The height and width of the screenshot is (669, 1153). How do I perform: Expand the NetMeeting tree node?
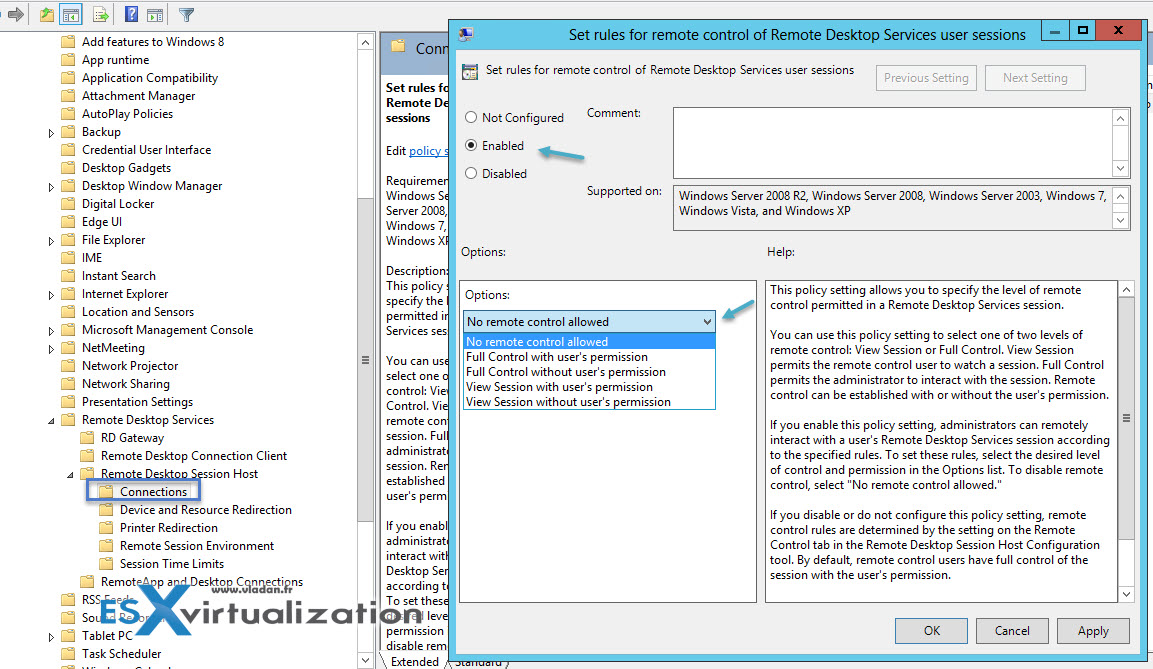(51, 349)
